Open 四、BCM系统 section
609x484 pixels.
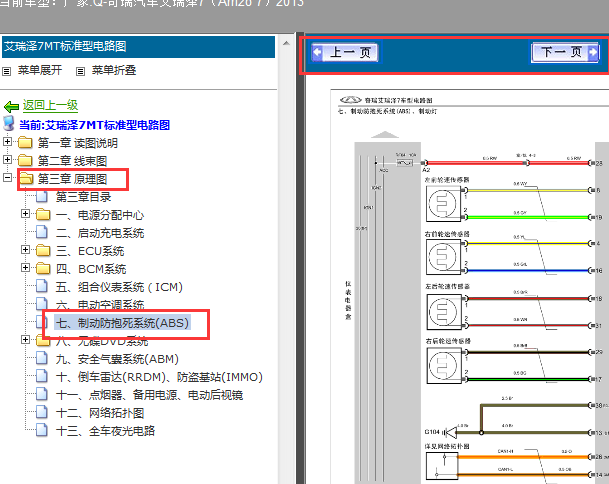(x=91, y=269)
